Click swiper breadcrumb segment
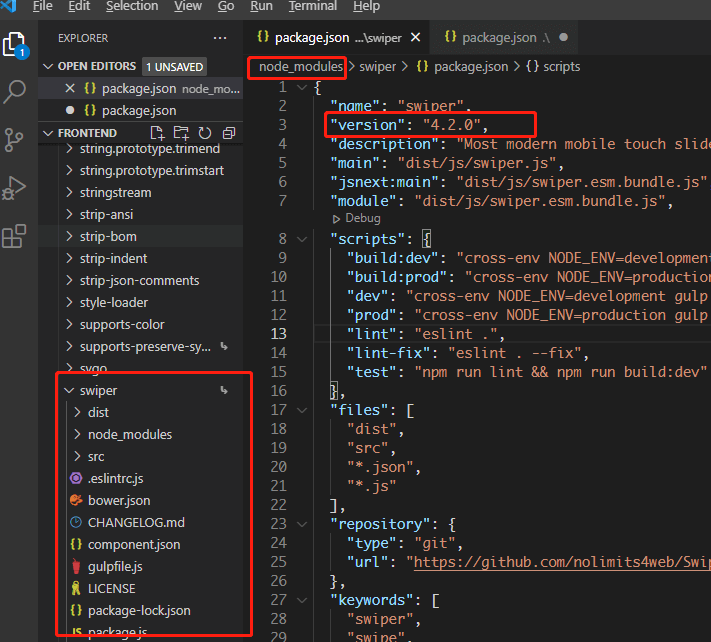The height and width of the screenshot is (642, 711). tap(377, 67)
